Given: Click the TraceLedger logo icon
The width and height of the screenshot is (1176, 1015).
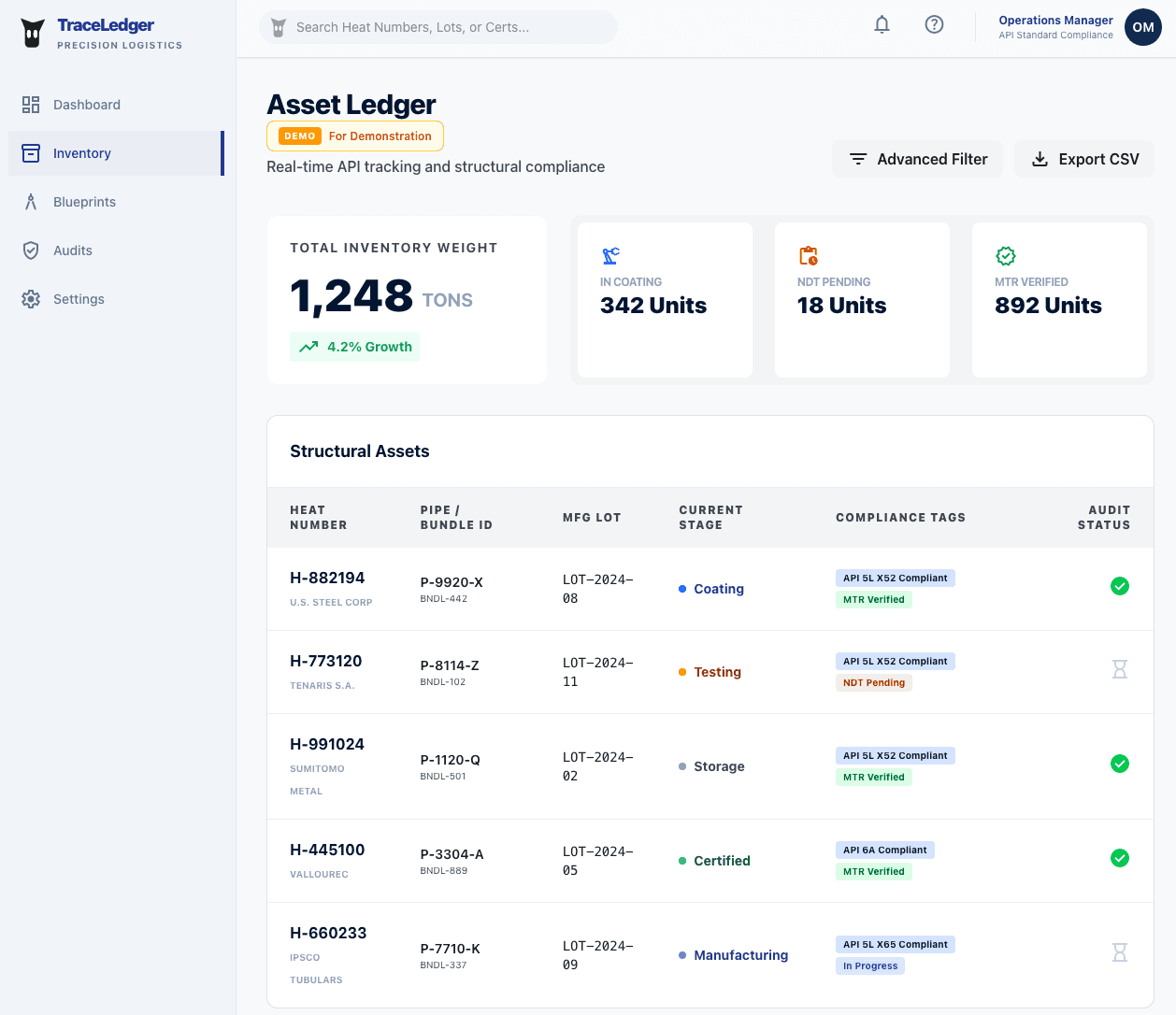Looking at the screenshot, I should coord(33,34).
